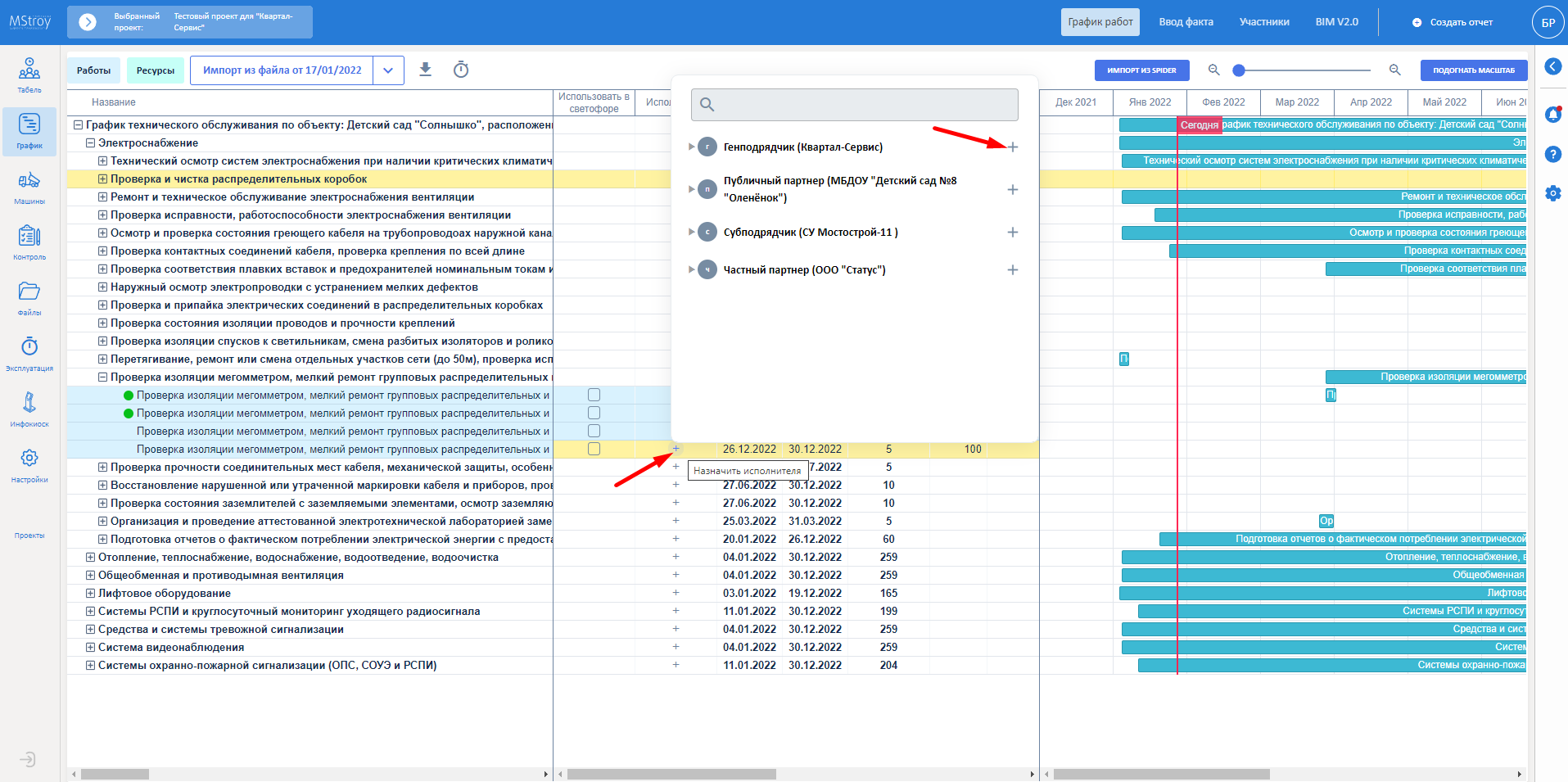The width and height of the screenshot is (1568, 782).
Task: Toggle third Проверка изоляции мегомметром checkbox
Action: pos(594,432)
